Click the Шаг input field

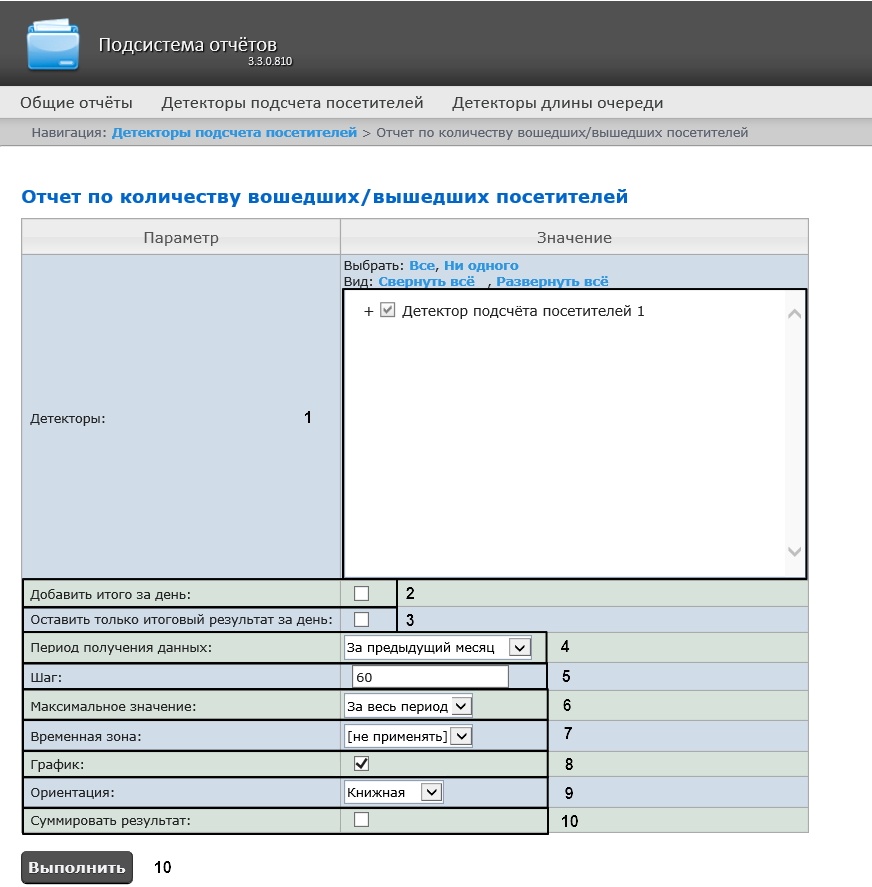pos(429,678)
